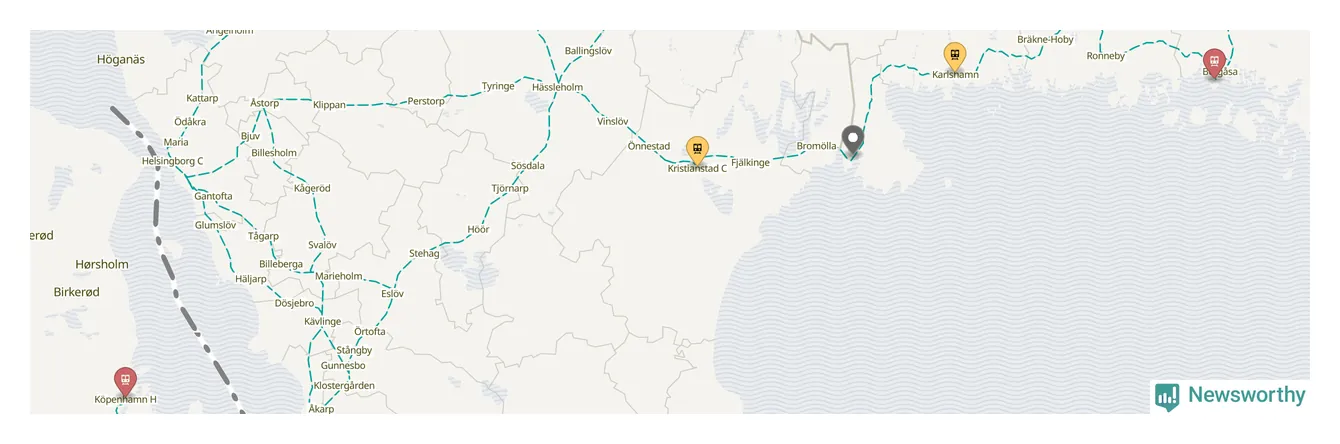
Task: Select the Åstorp station label
Action: tap(265, 103)
